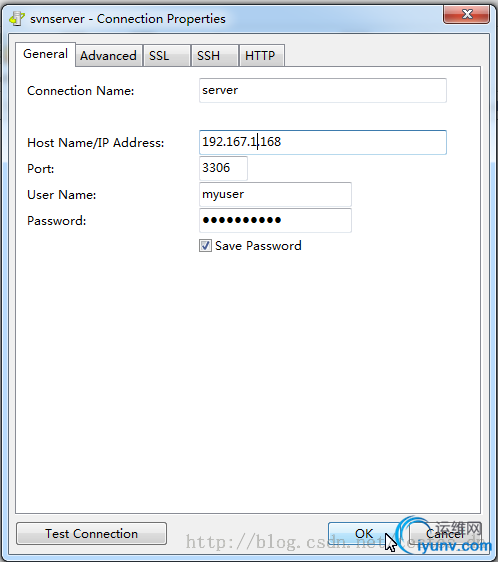Click the 'Connection Name:' label

tap(81, 91)
